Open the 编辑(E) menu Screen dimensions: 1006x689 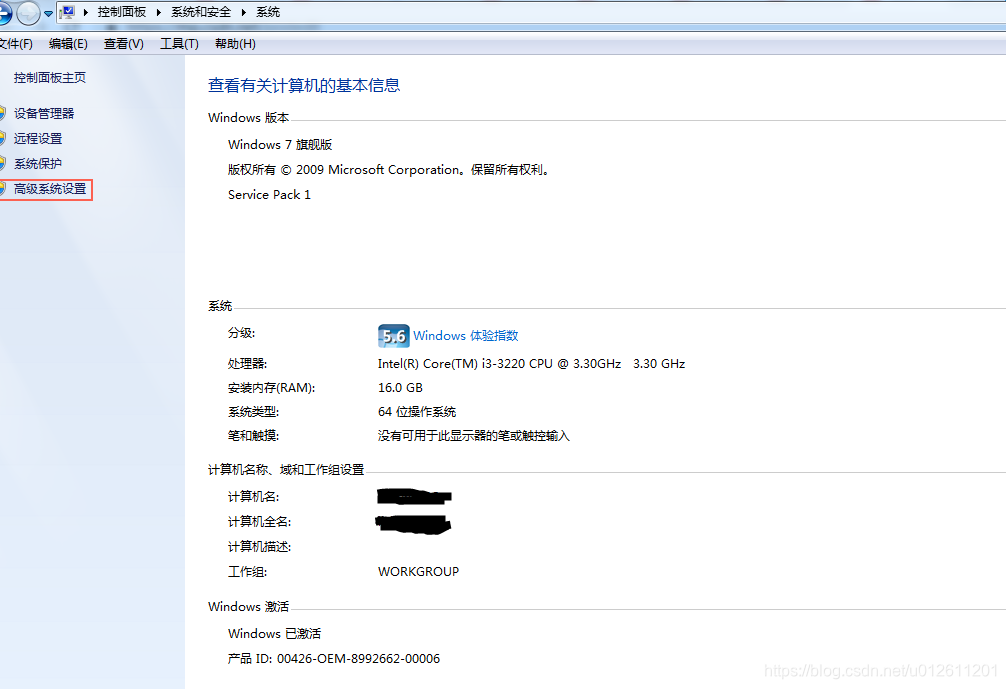click(68, 44)
